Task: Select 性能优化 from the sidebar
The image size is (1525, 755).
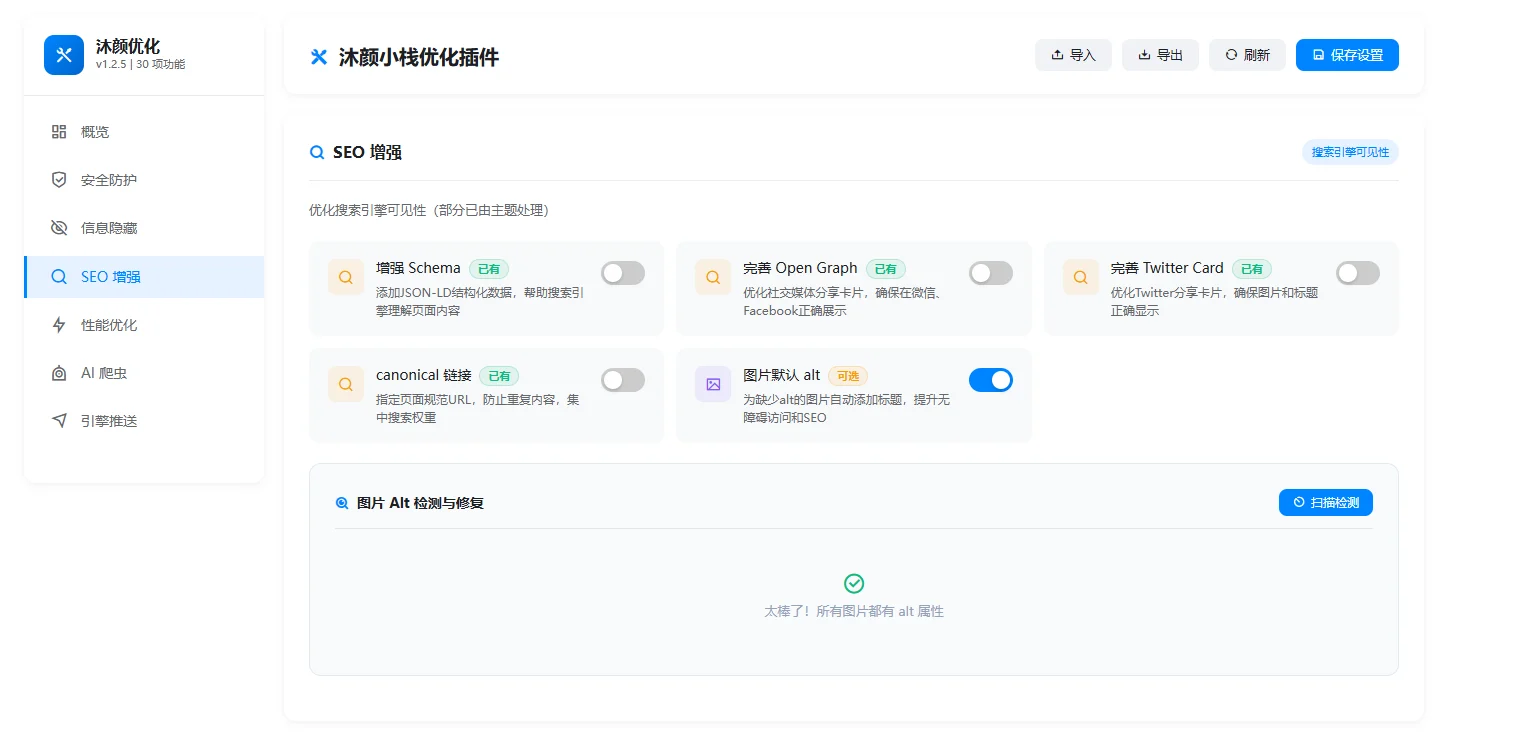Action: 108,325
